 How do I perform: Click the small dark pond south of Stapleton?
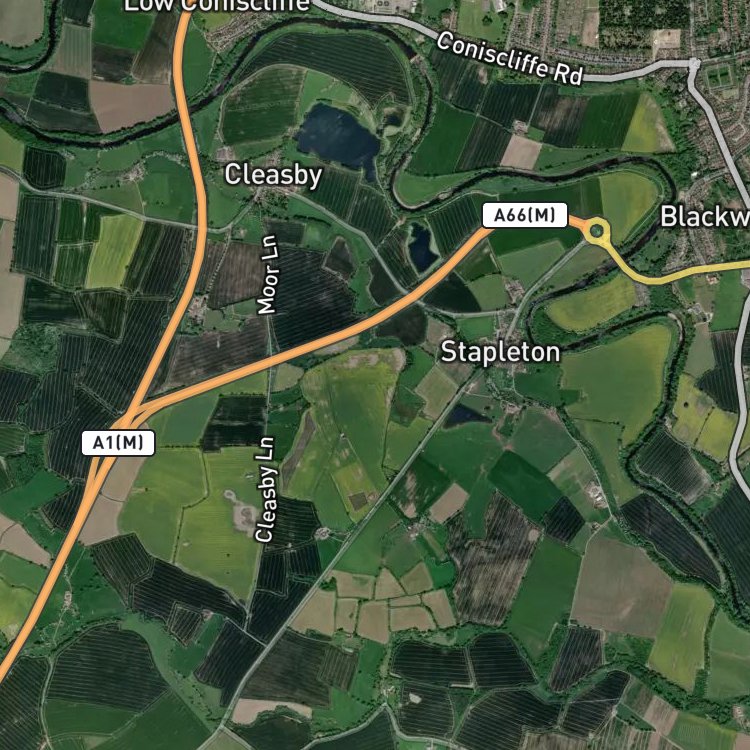click(463, 416)
